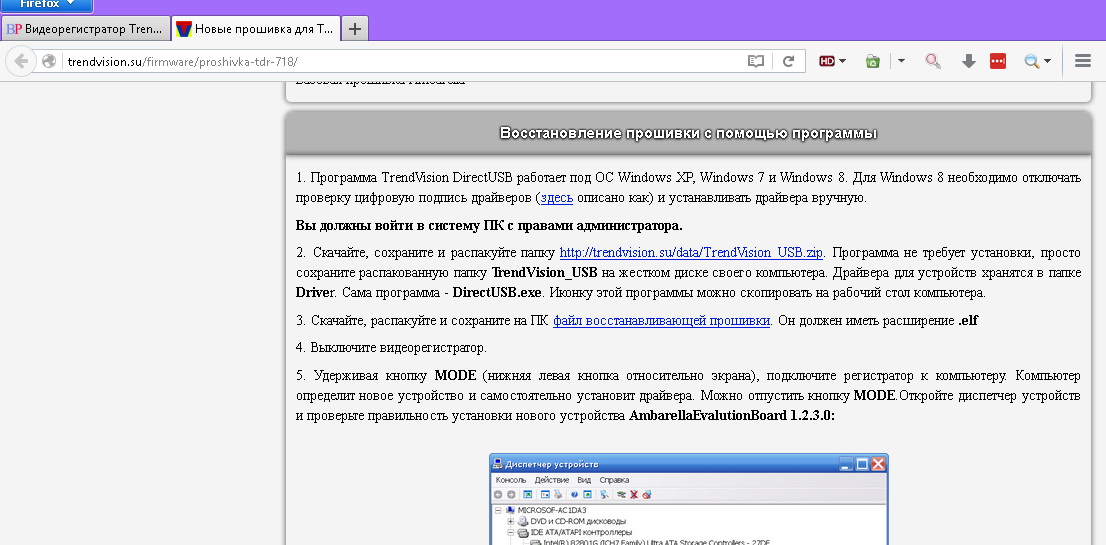
Task: Open the hamburger menu button
Action: coord(1082,62)
